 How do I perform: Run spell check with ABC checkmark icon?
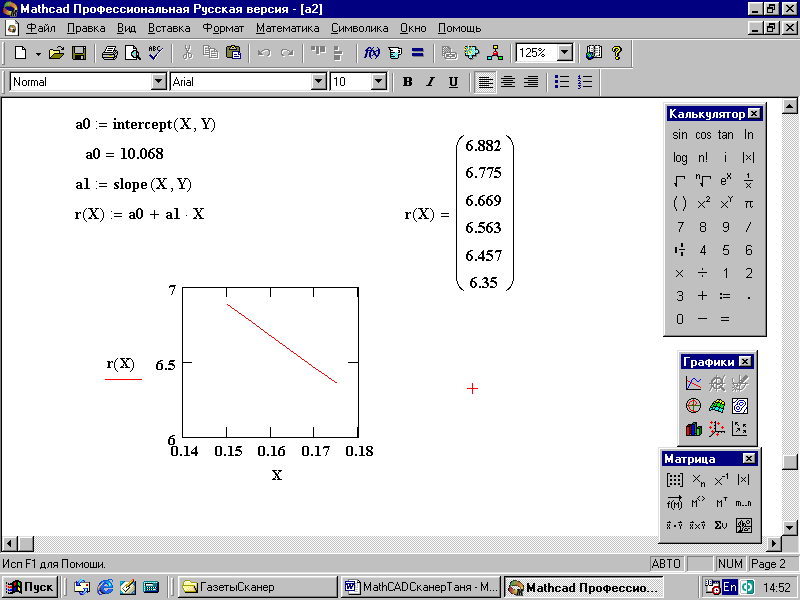pyautogui.click(x=156, y=53)
